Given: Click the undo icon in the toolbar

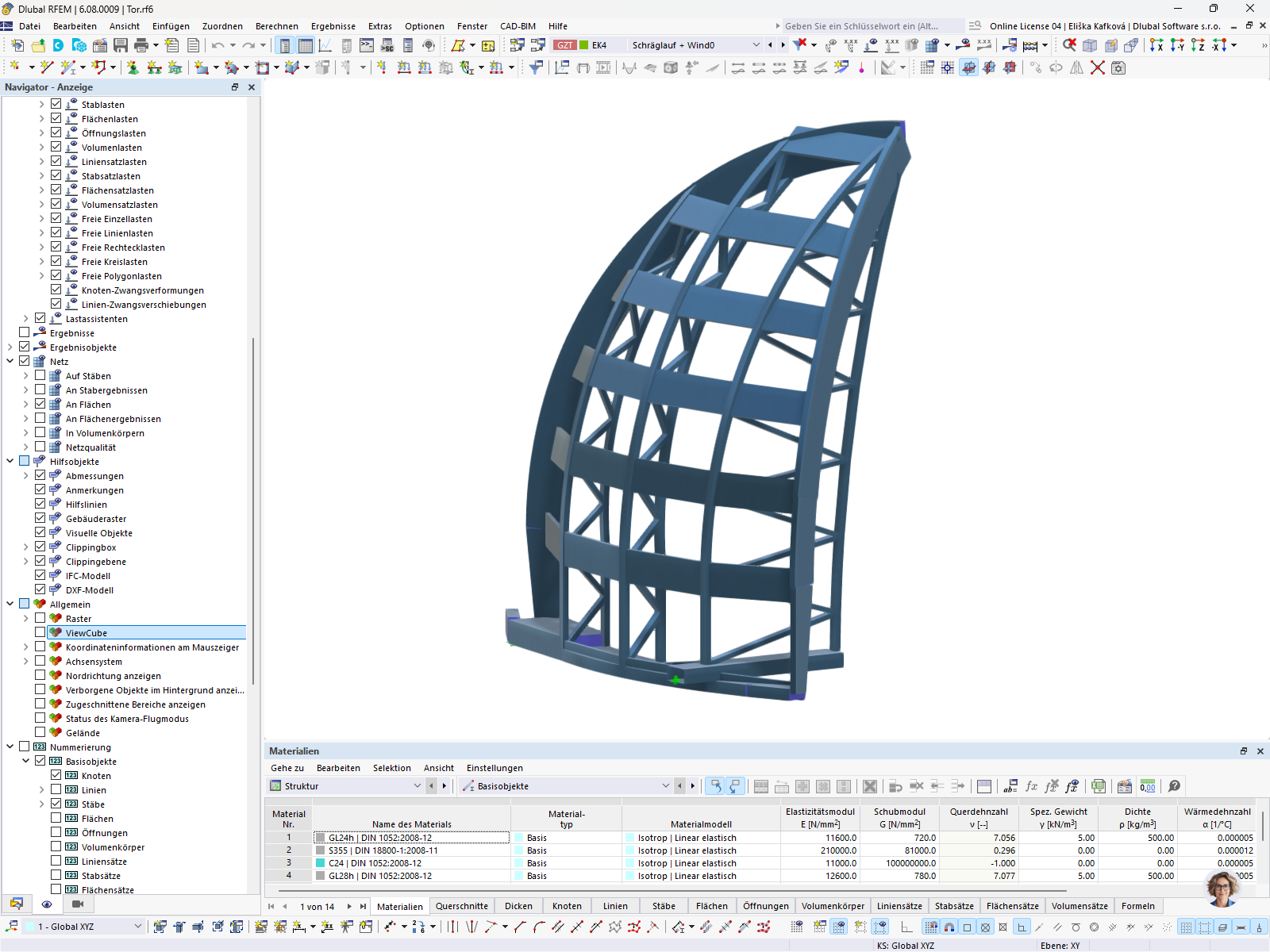Looking at the screenshot, I should [x=217, y=45].
